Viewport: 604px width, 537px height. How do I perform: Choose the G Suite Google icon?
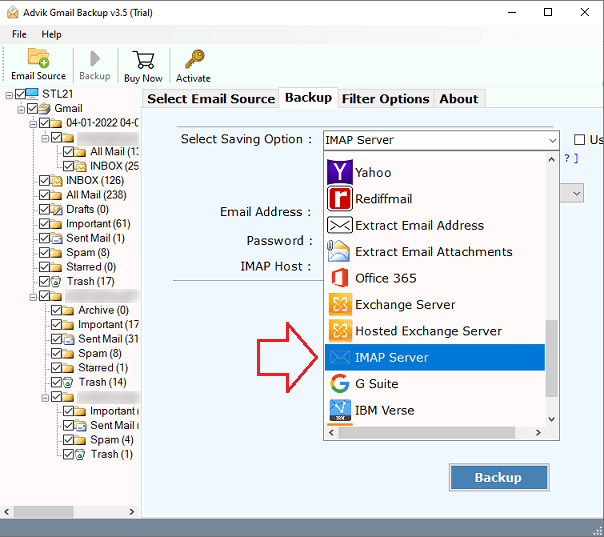(340, 384)
